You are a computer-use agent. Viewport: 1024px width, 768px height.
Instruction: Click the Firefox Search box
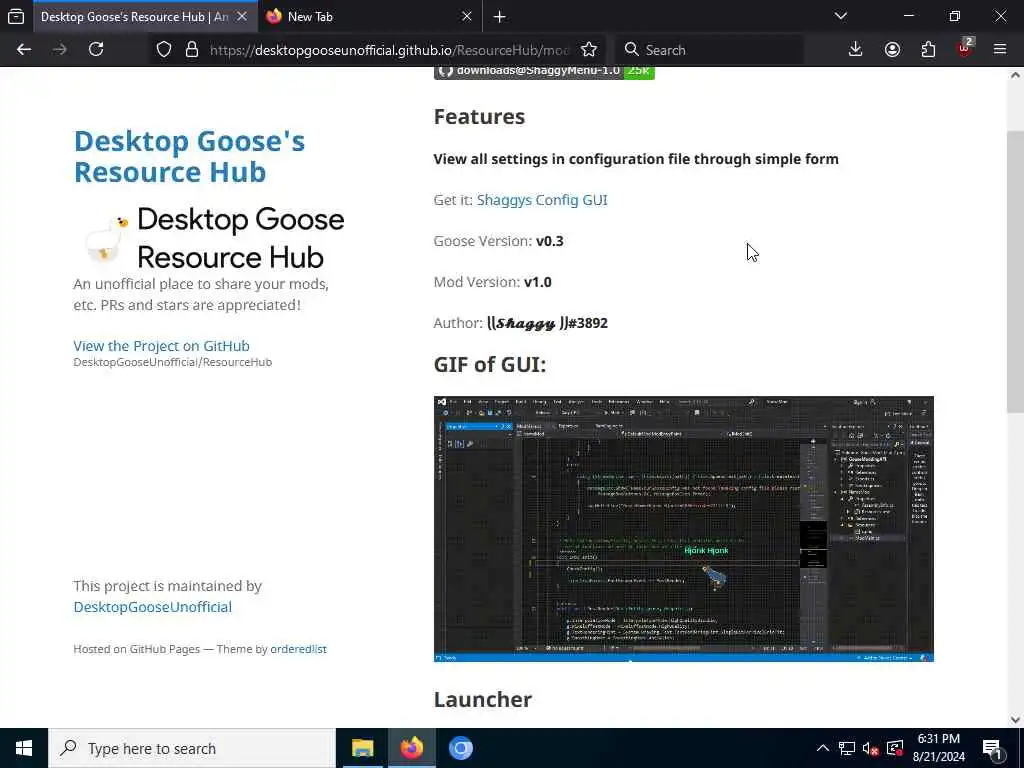pyautogui.click(x=709, y=50)
